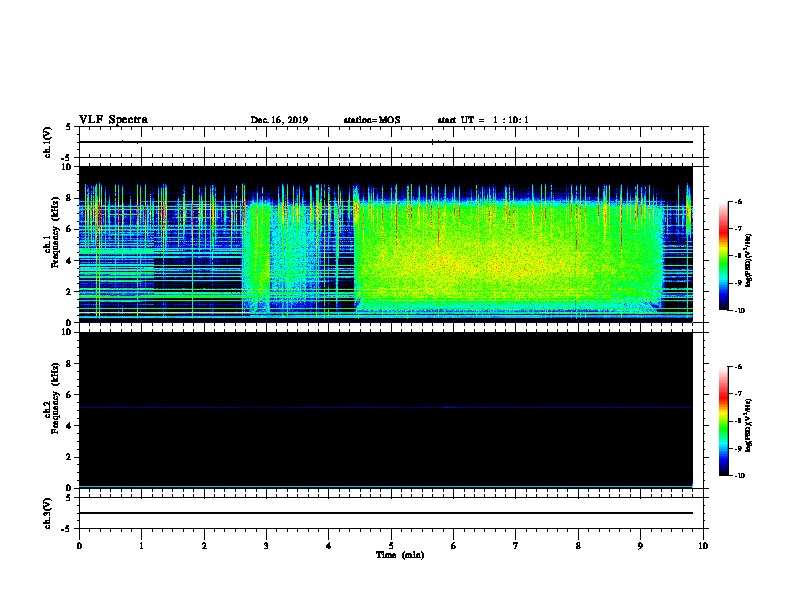Click the "ch.1(V)" axis label
Image resolution: width=792 pixels, height=612 pixels.
tap(48, 142)
